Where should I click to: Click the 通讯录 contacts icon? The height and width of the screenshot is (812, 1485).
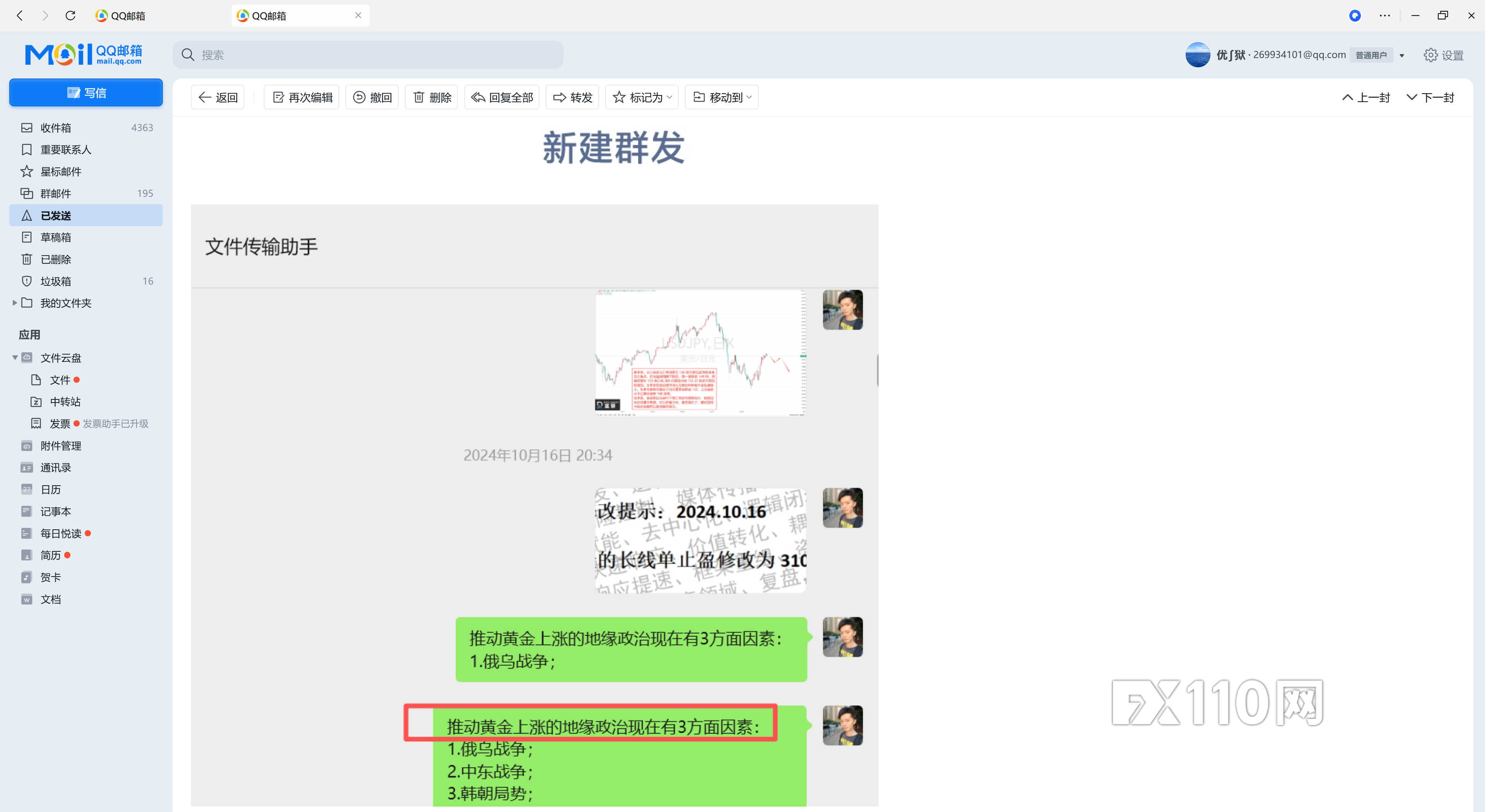(27, 467)
